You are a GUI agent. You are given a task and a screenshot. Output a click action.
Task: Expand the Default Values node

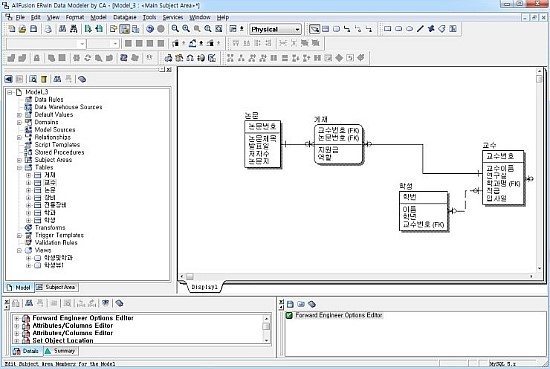pyautogui.click(x=19, y=115)
